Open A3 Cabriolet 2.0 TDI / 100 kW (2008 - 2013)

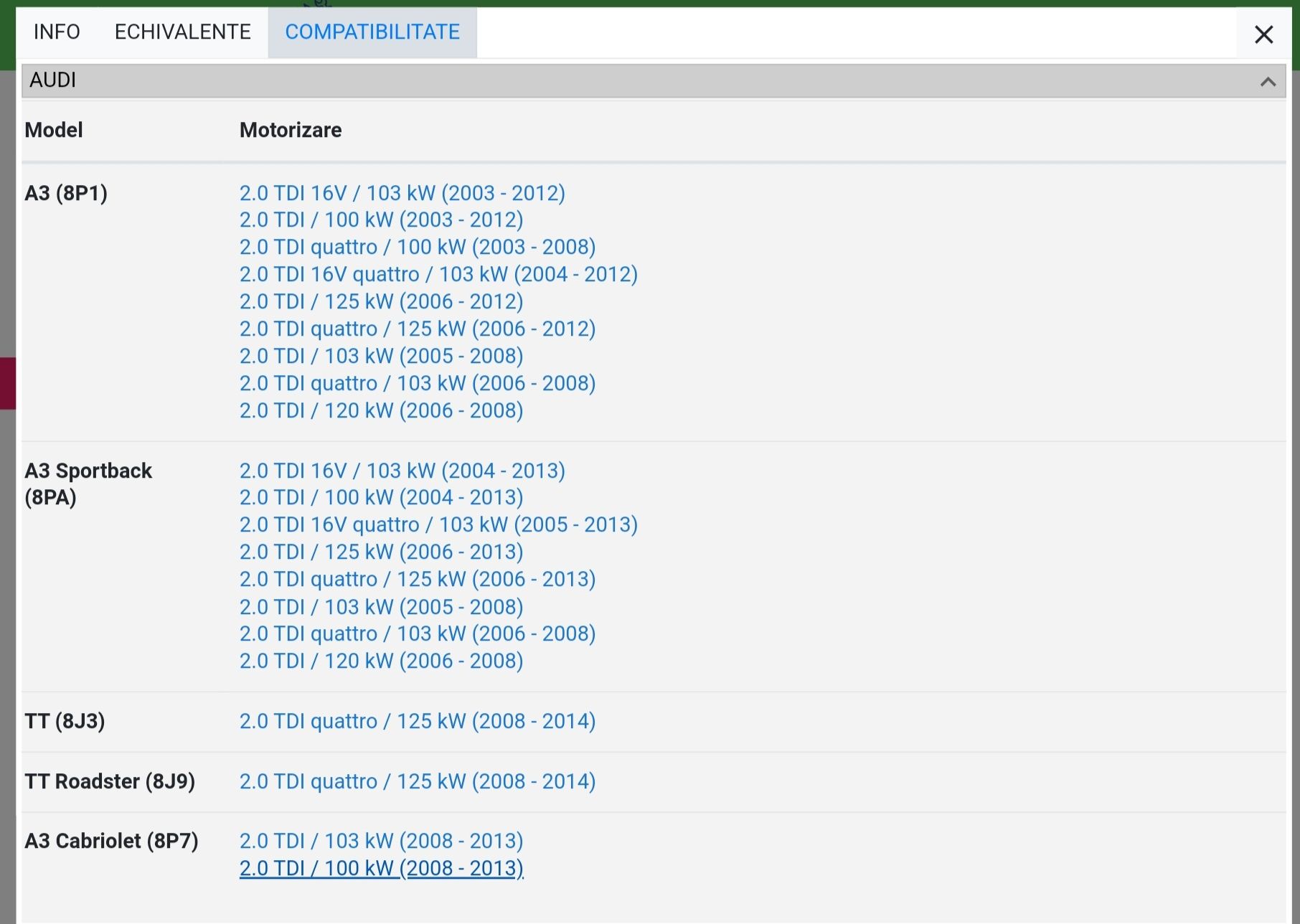pyautogui.click(x=381, y=868)
